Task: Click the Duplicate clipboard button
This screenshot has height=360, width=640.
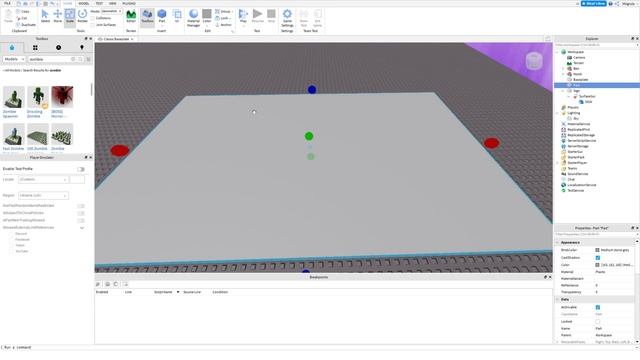Action: [26, 25]
